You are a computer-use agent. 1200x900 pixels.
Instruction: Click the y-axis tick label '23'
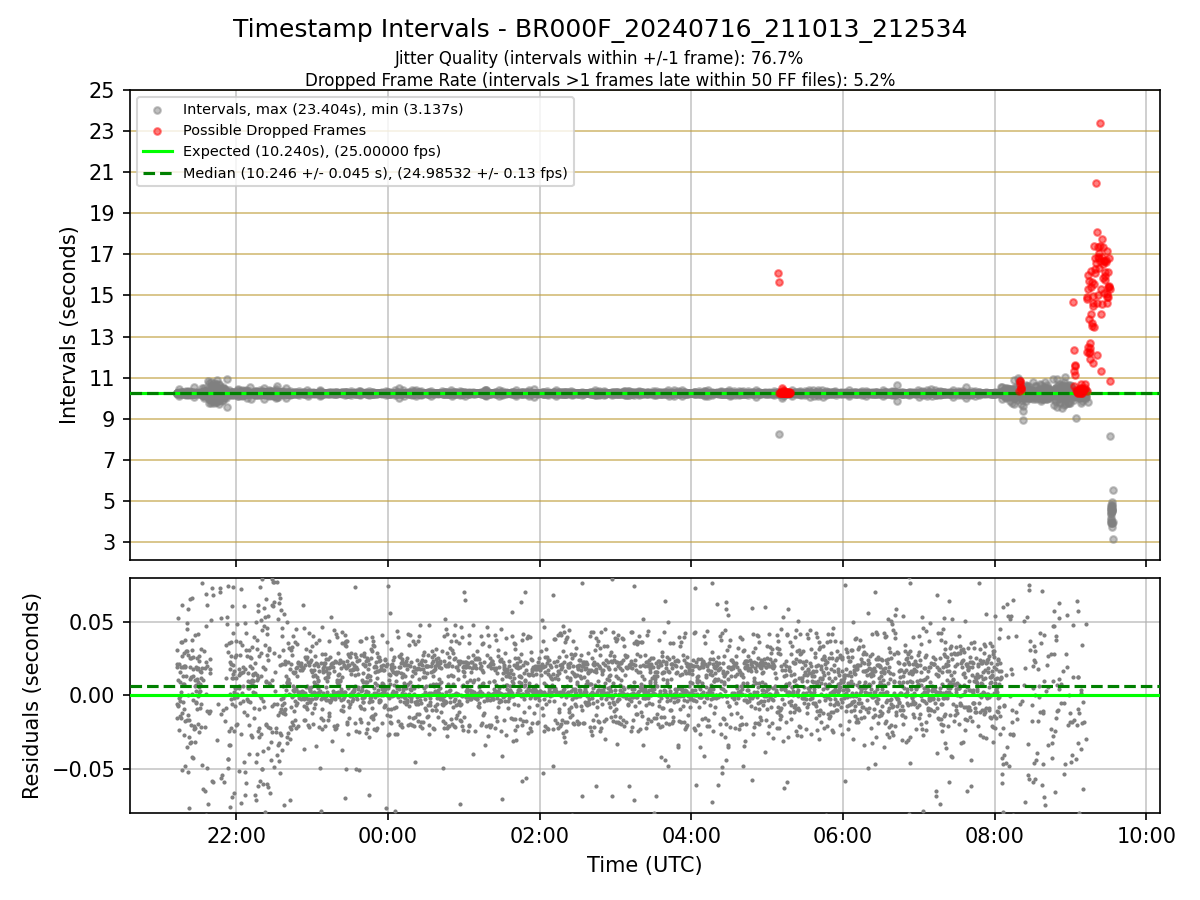point(102,131)
